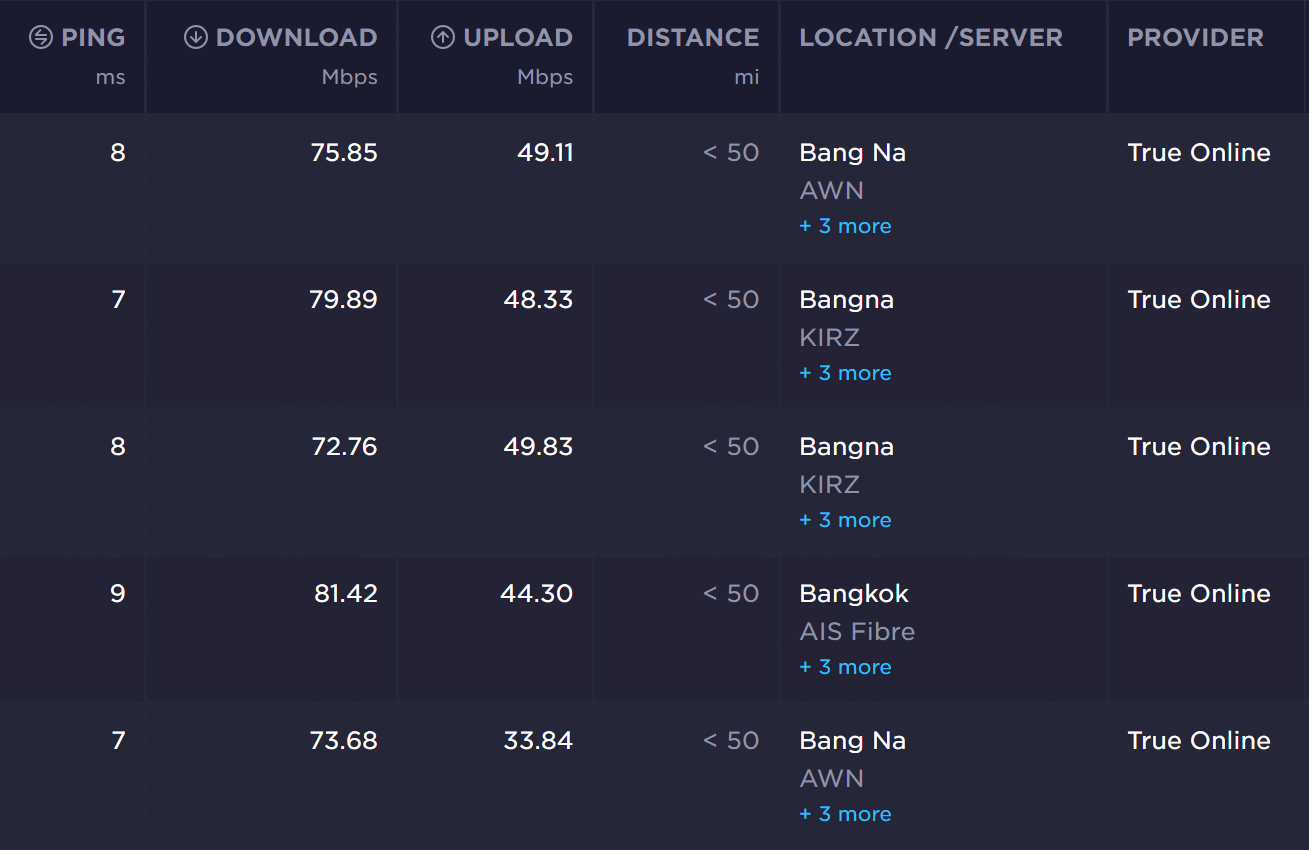Click True Online in the 72.76 row

coord(1199,447)
